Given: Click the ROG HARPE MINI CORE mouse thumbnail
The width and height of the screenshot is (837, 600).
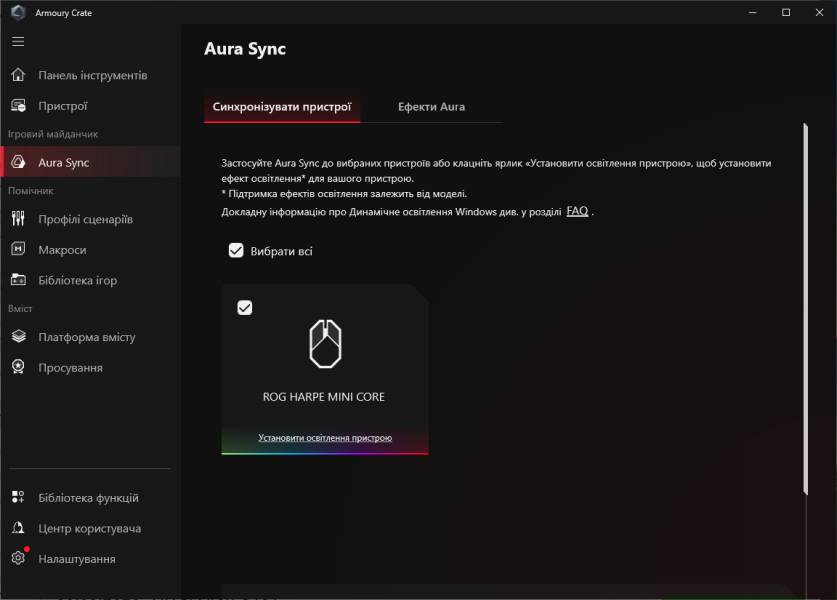Looking at the screenshot, I should [x=325, y=345].
